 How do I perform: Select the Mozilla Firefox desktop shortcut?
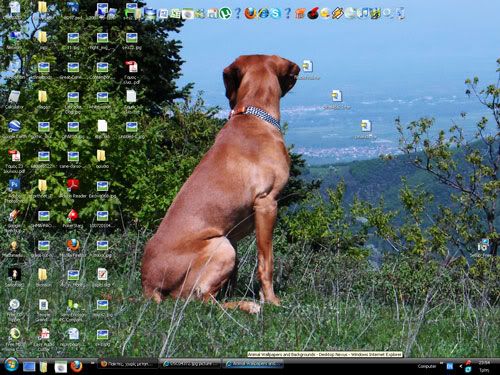73,248
